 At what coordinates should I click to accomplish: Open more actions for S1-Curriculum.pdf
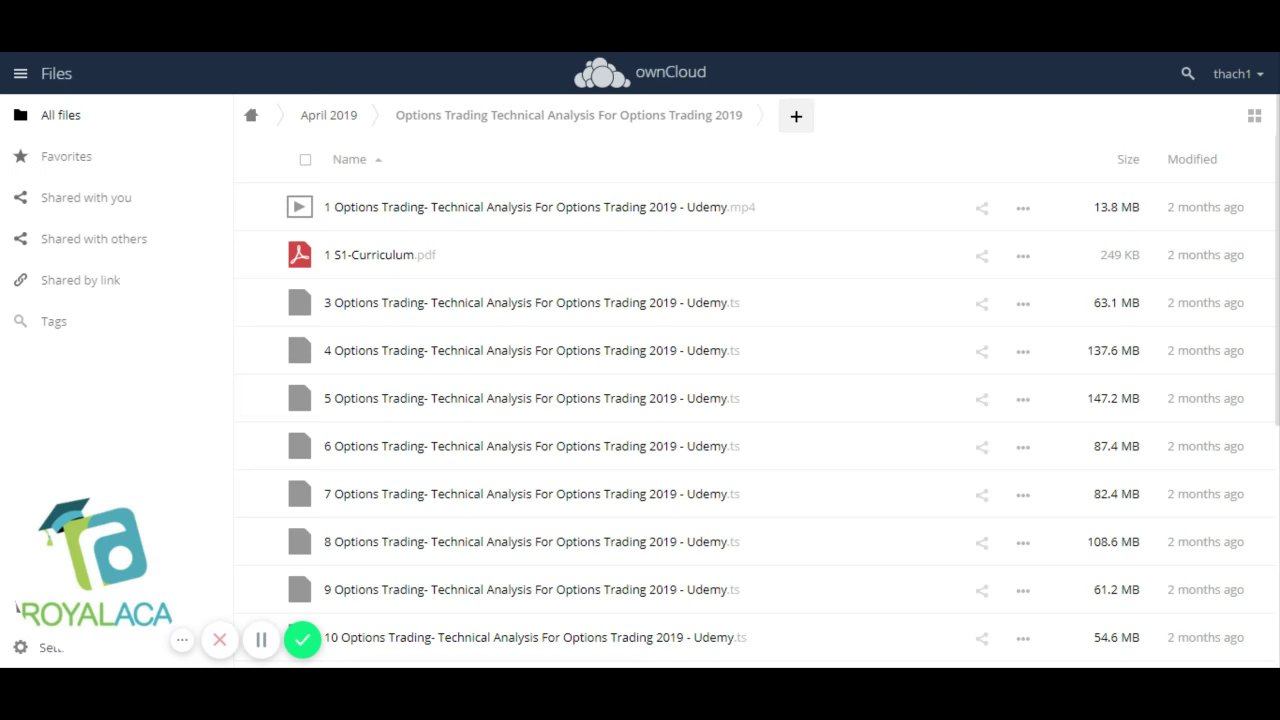(x=1023, y=256)
